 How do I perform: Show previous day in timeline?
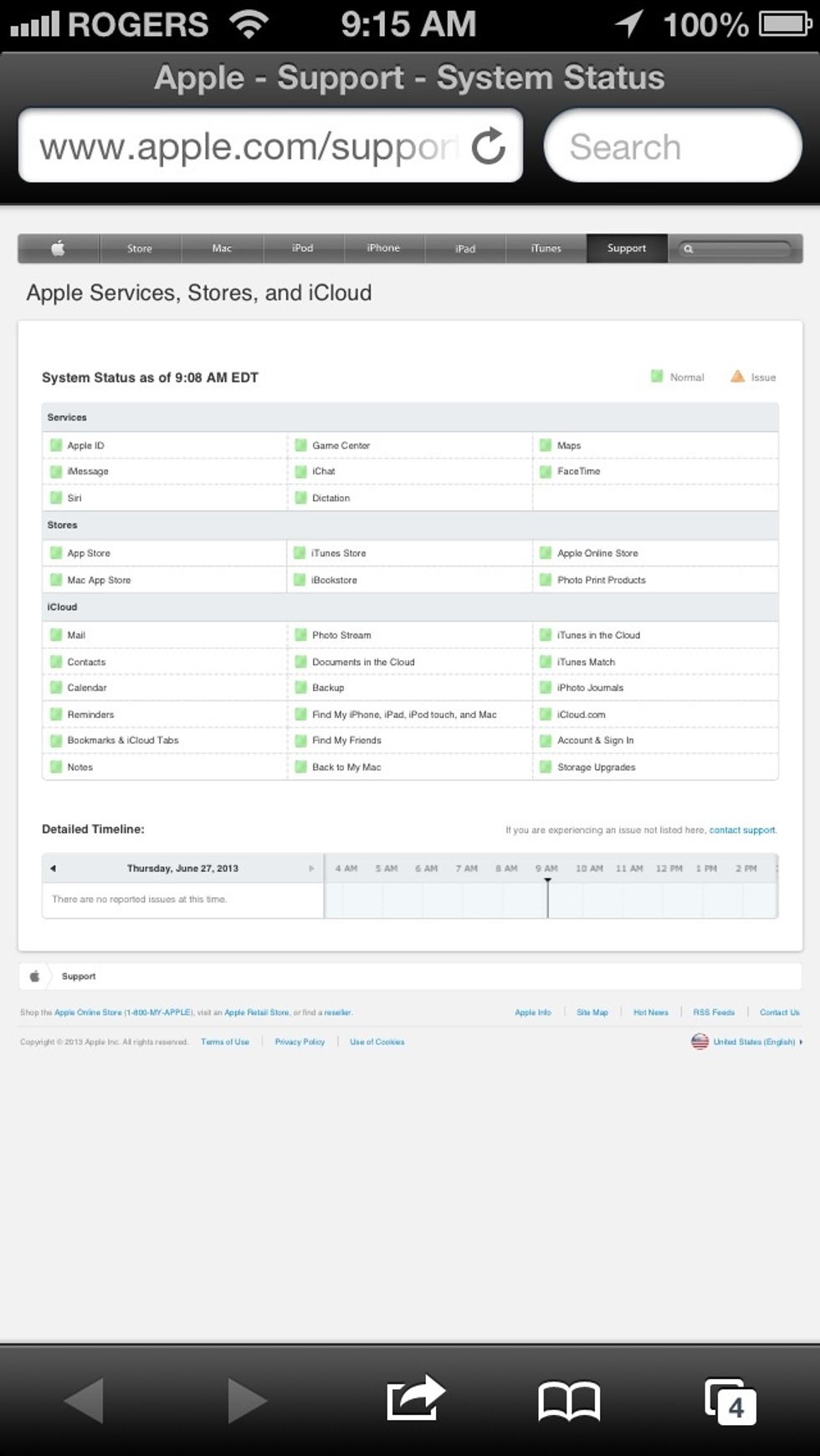[53, 869]
